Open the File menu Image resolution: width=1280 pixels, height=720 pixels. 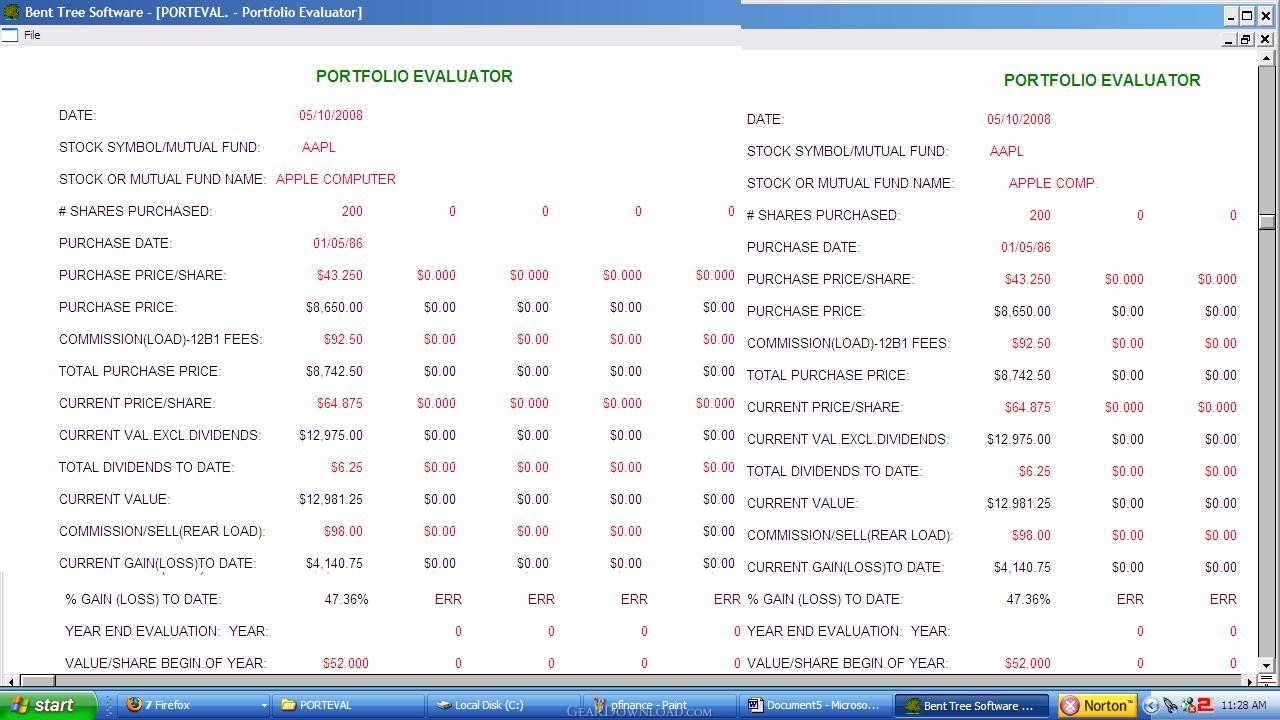coord(32,35)
